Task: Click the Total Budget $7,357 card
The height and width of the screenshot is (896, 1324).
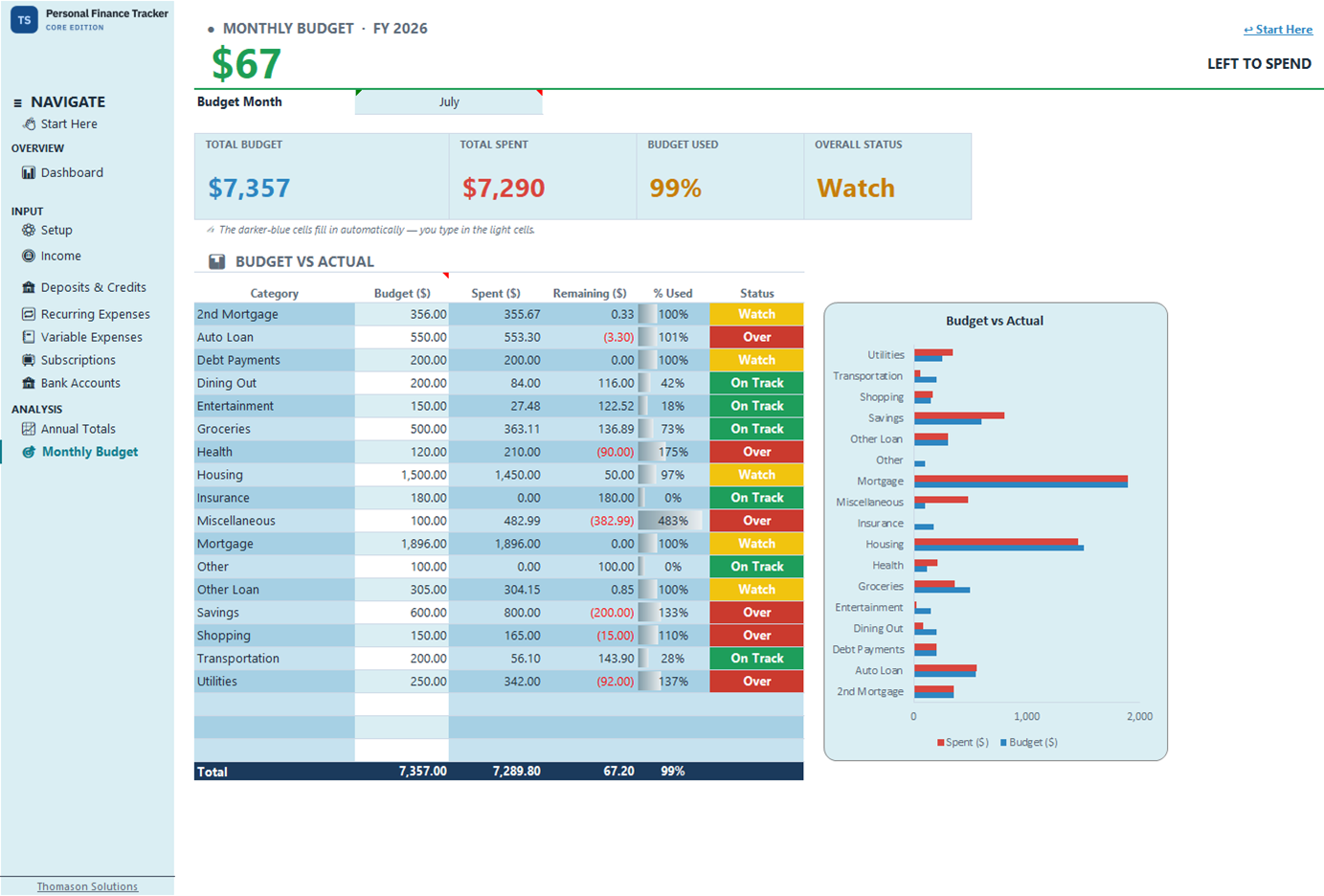Action: click(322, 176)
